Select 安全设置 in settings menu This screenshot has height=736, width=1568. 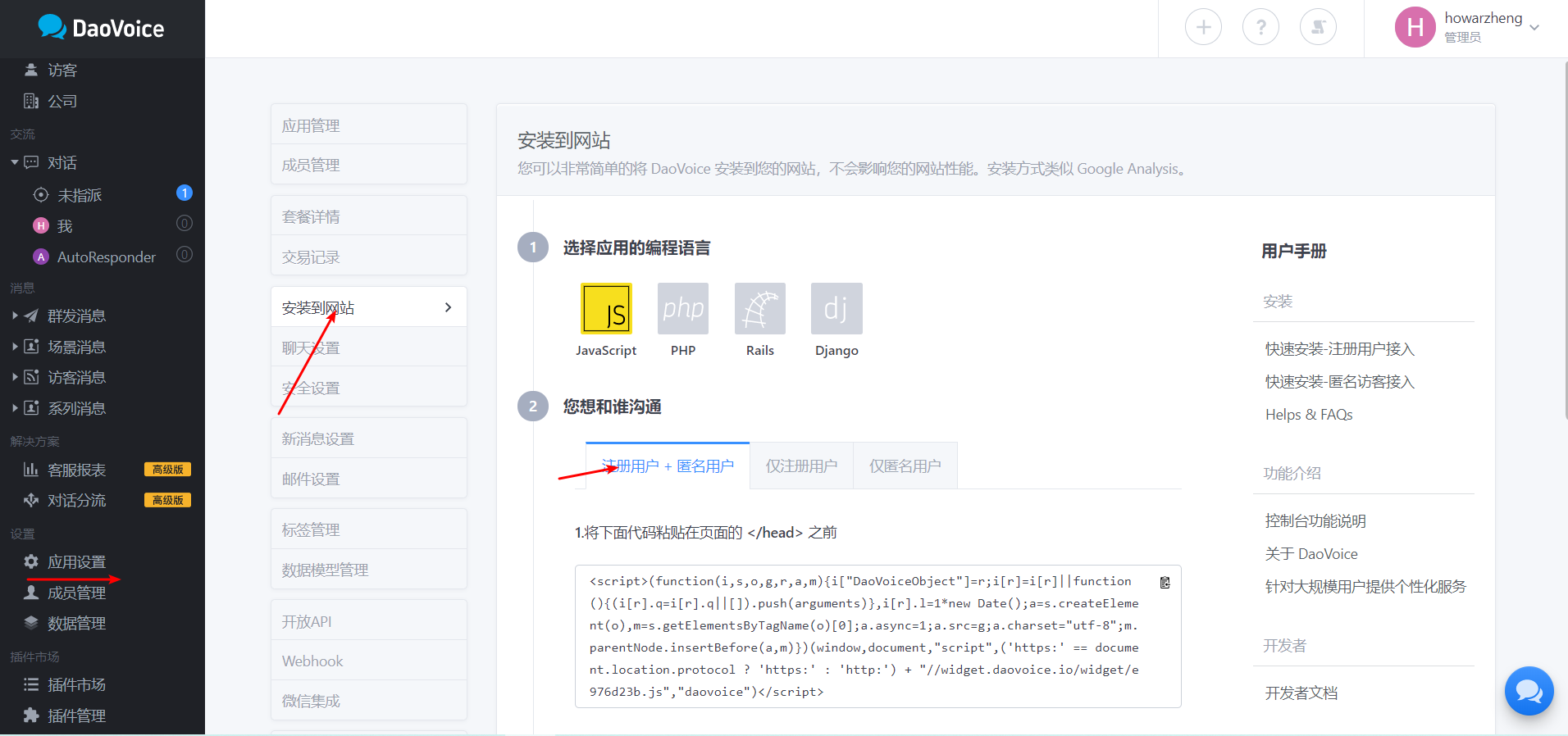tap(369, 388)
